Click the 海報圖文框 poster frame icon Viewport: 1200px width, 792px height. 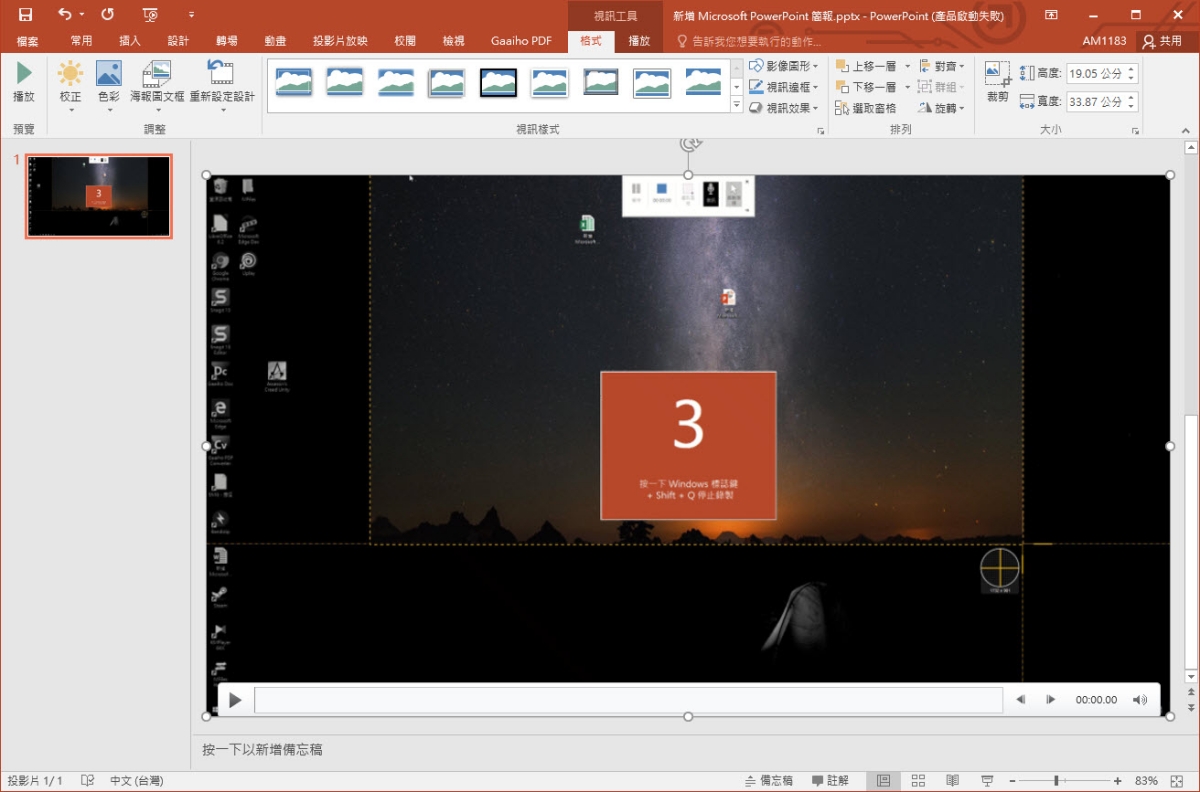point(157,75)
